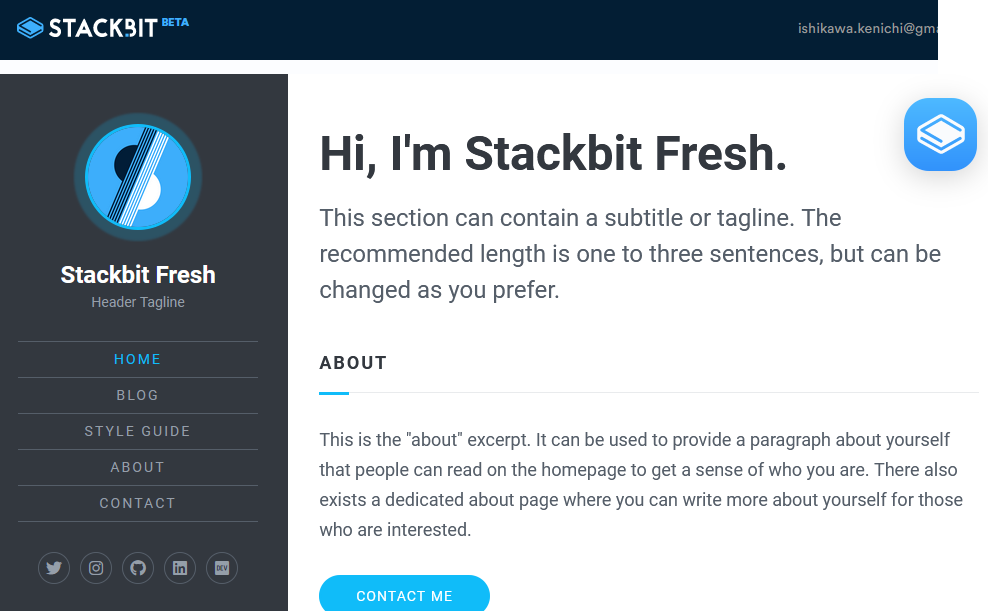Click the Header Tagline text
This screenshot has height=611, width=988.
(x=138, y=302)
